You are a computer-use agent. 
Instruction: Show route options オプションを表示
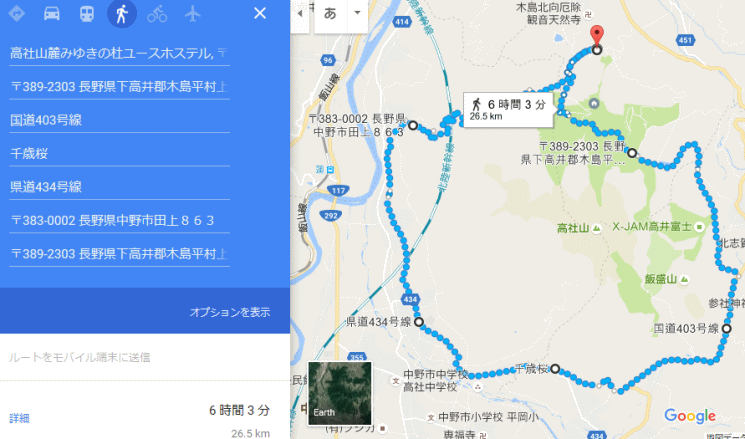click(x=230, y=312)
